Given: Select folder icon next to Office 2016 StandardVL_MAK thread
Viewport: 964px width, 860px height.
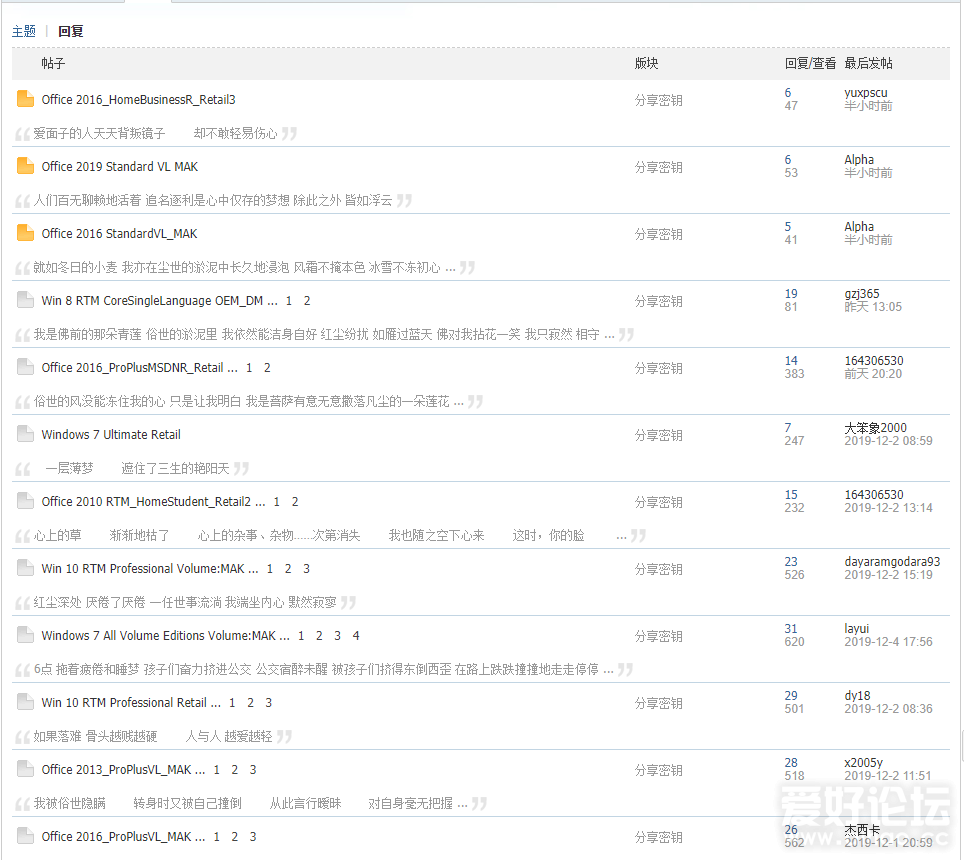Looking at the screenshot, I should (x=25, y=233).
